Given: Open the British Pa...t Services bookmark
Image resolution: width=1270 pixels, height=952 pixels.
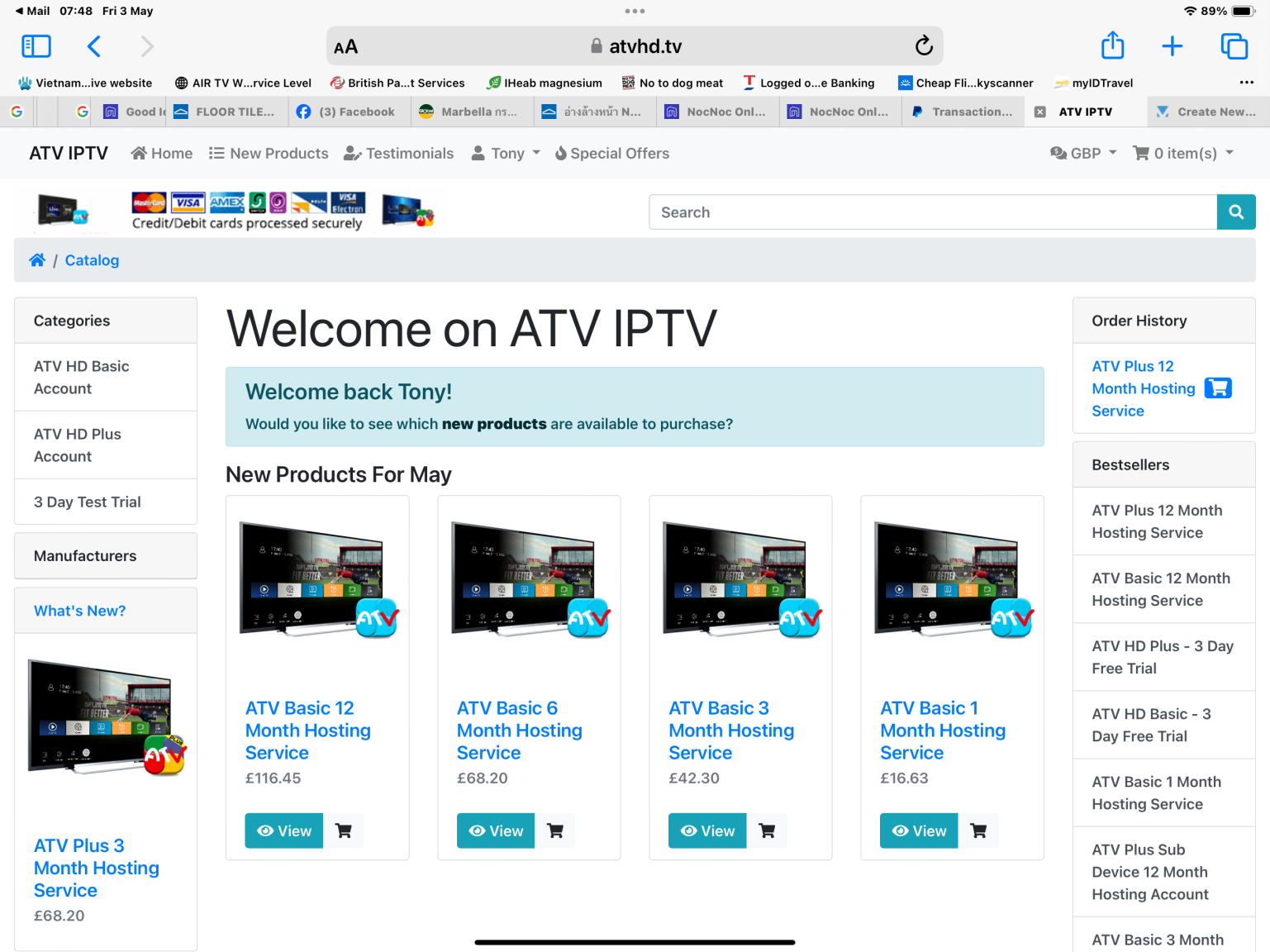Looking at the screenshot, I should [397, 83].
